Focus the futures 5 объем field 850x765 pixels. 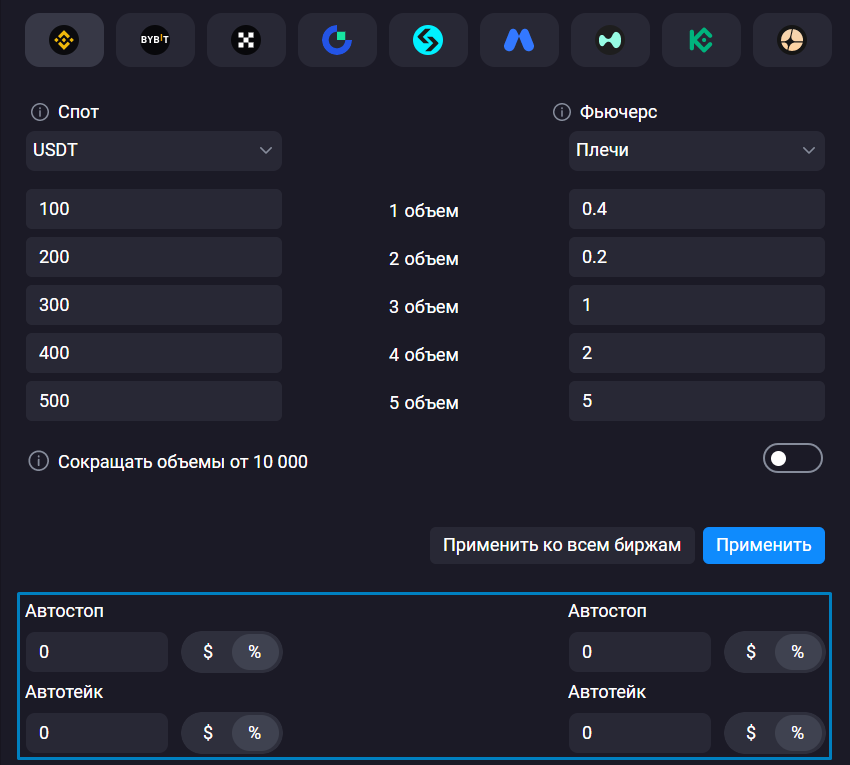pos(697,401)
